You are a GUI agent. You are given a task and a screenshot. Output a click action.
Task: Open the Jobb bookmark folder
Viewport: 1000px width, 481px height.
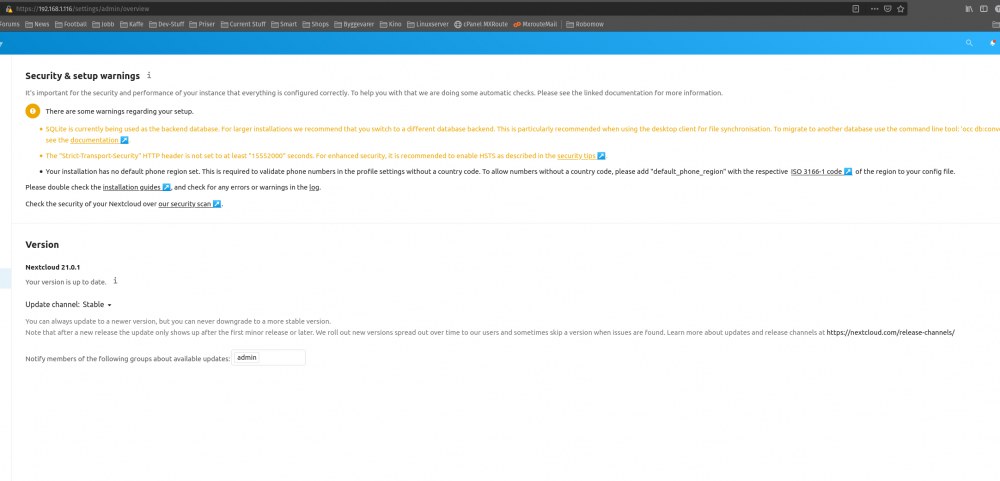104,24
